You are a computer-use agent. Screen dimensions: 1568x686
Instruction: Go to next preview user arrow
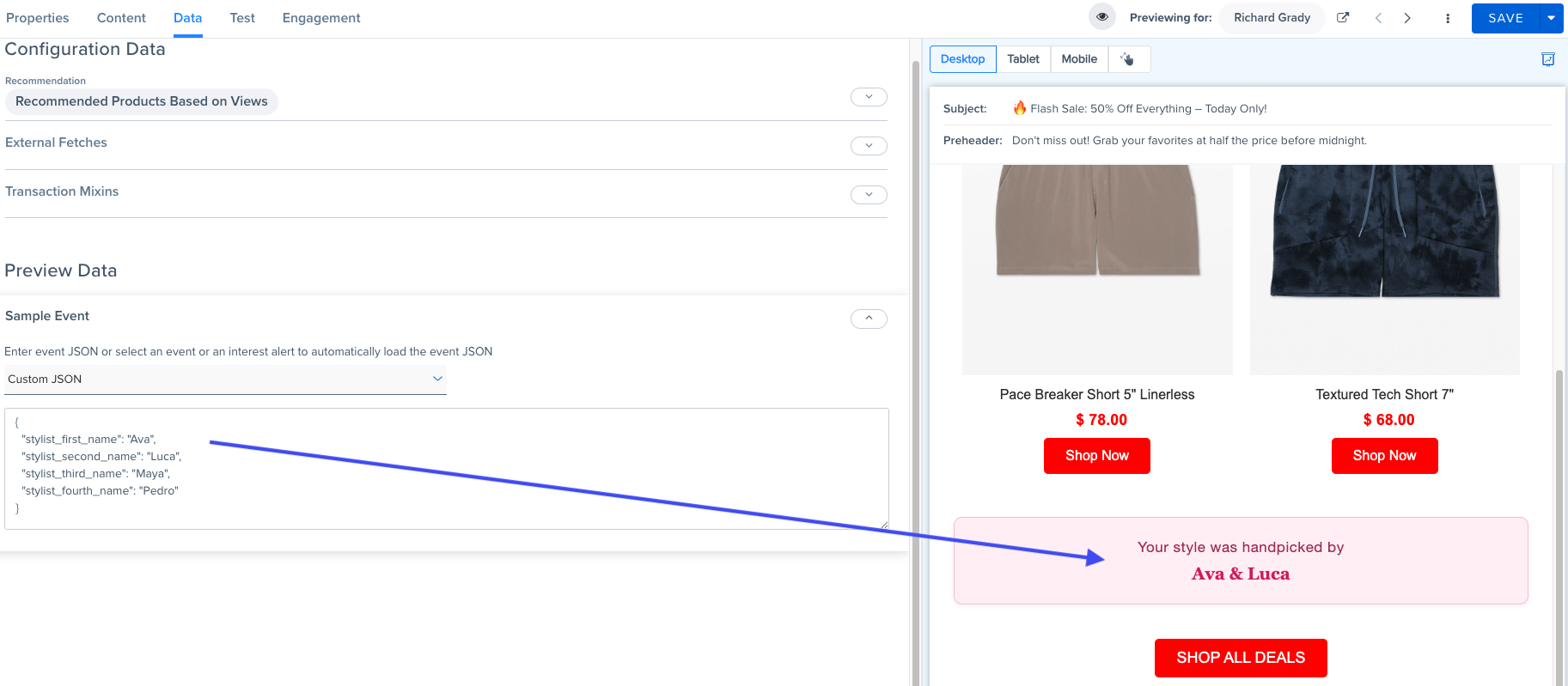1407,18
